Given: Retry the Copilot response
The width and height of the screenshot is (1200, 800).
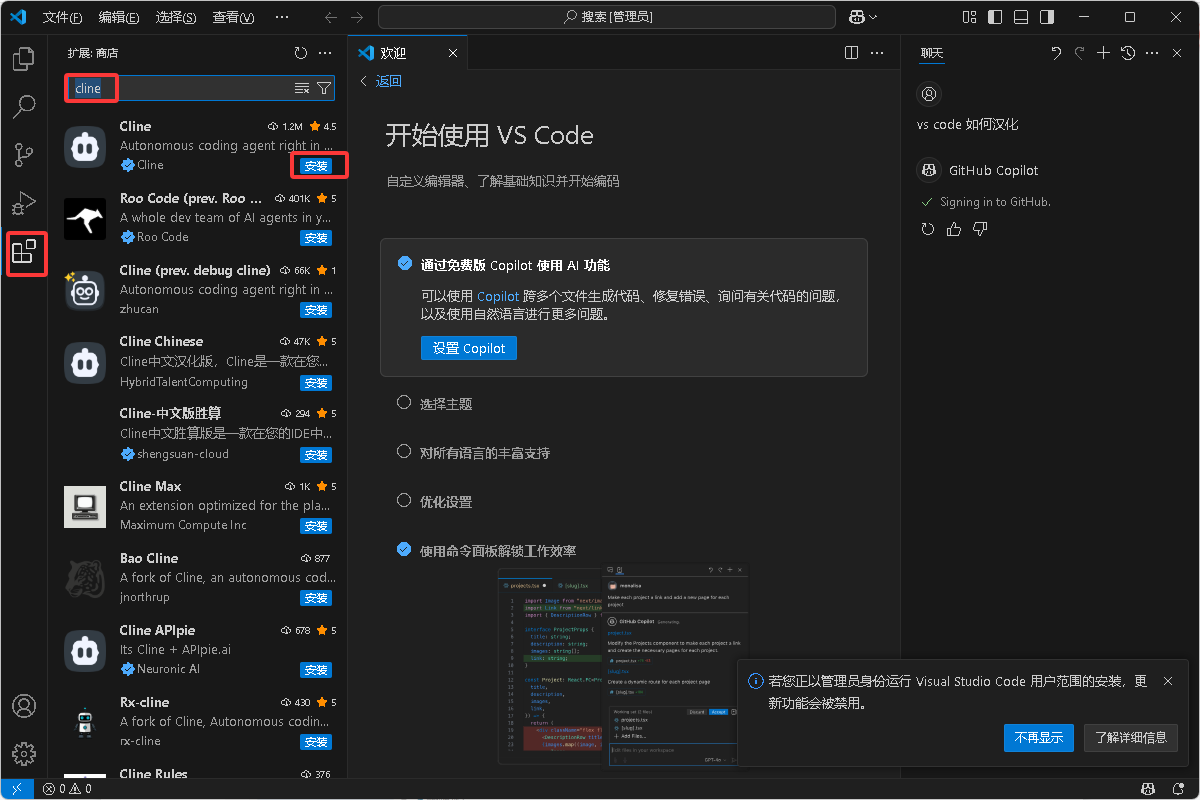Looking at the screenshot, I should pos(928,229).
